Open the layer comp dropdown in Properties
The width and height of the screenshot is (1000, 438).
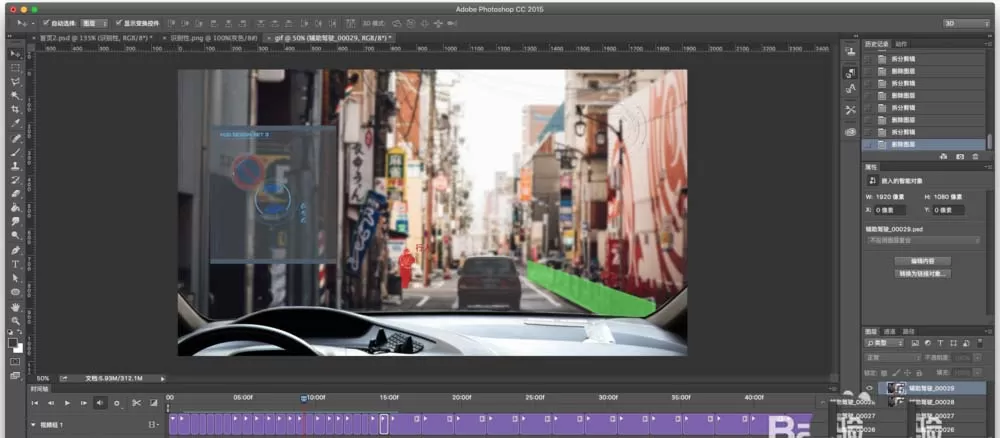tap(922, 240)
